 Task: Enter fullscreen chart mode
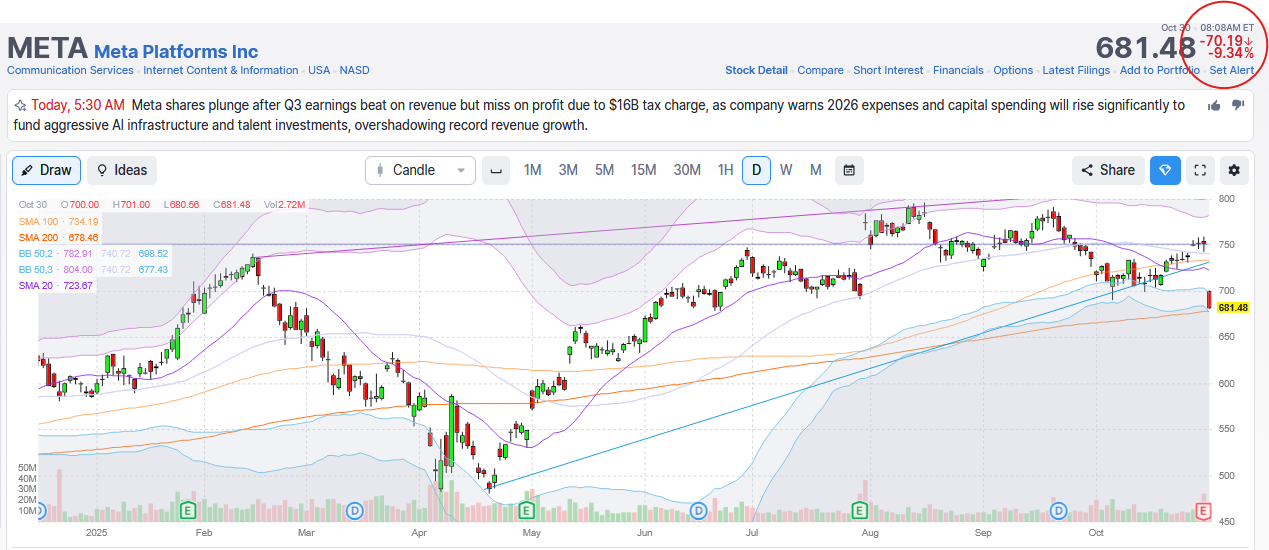tap(1200, 170)
